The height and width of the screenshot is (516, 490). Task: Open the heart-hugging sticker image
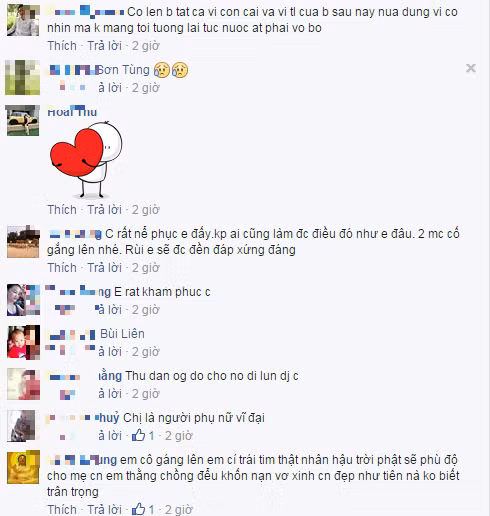tap(86, 159)
